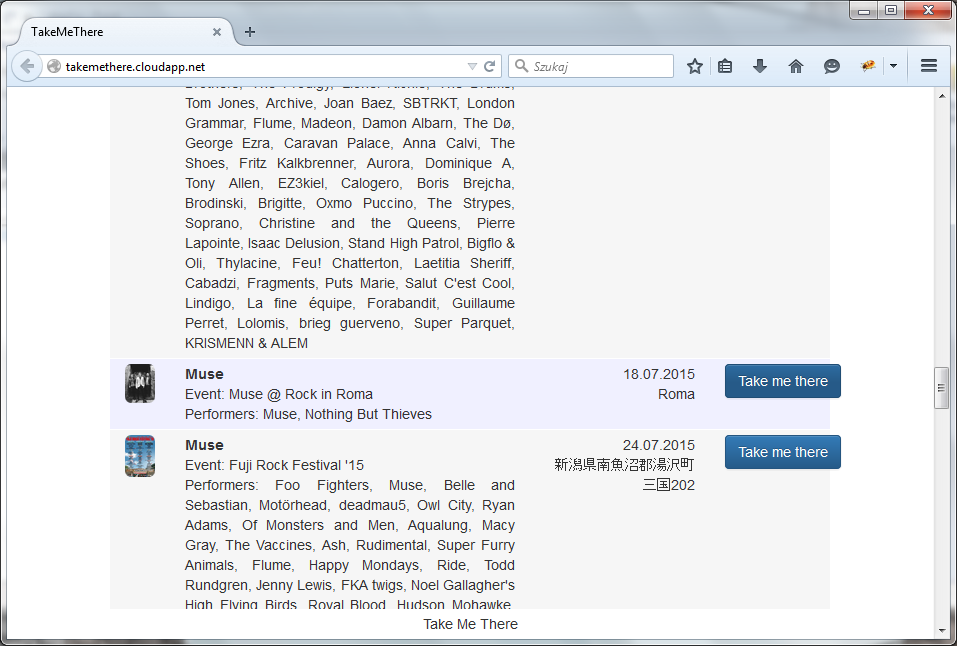
Task: Click the search magnifier icon
Action: [x=521, y=65]
